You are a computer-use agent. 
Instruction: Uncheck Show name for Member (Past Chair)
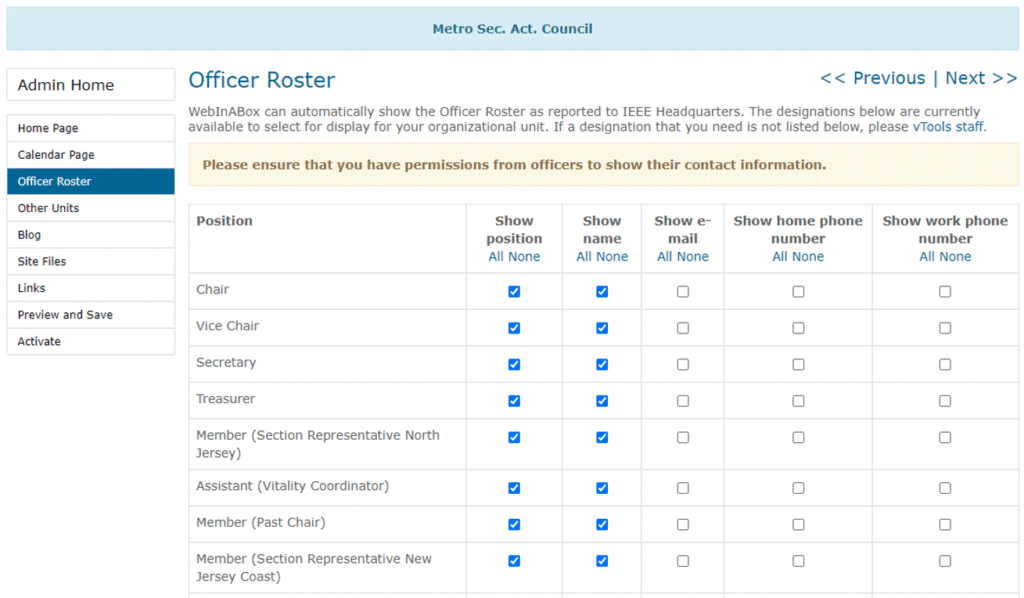pos(602,524)
